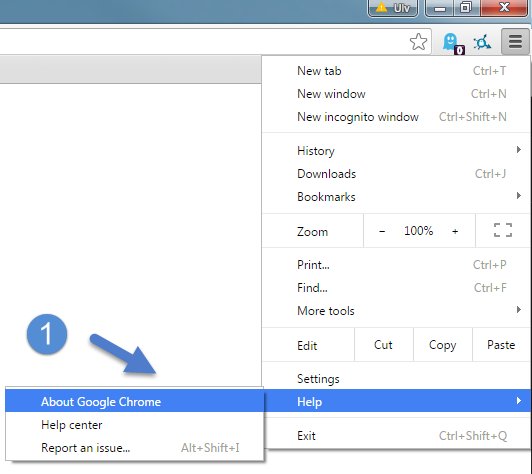Open the Downloads page
This screenshot has height=474, width=532.
click(396, 174)
